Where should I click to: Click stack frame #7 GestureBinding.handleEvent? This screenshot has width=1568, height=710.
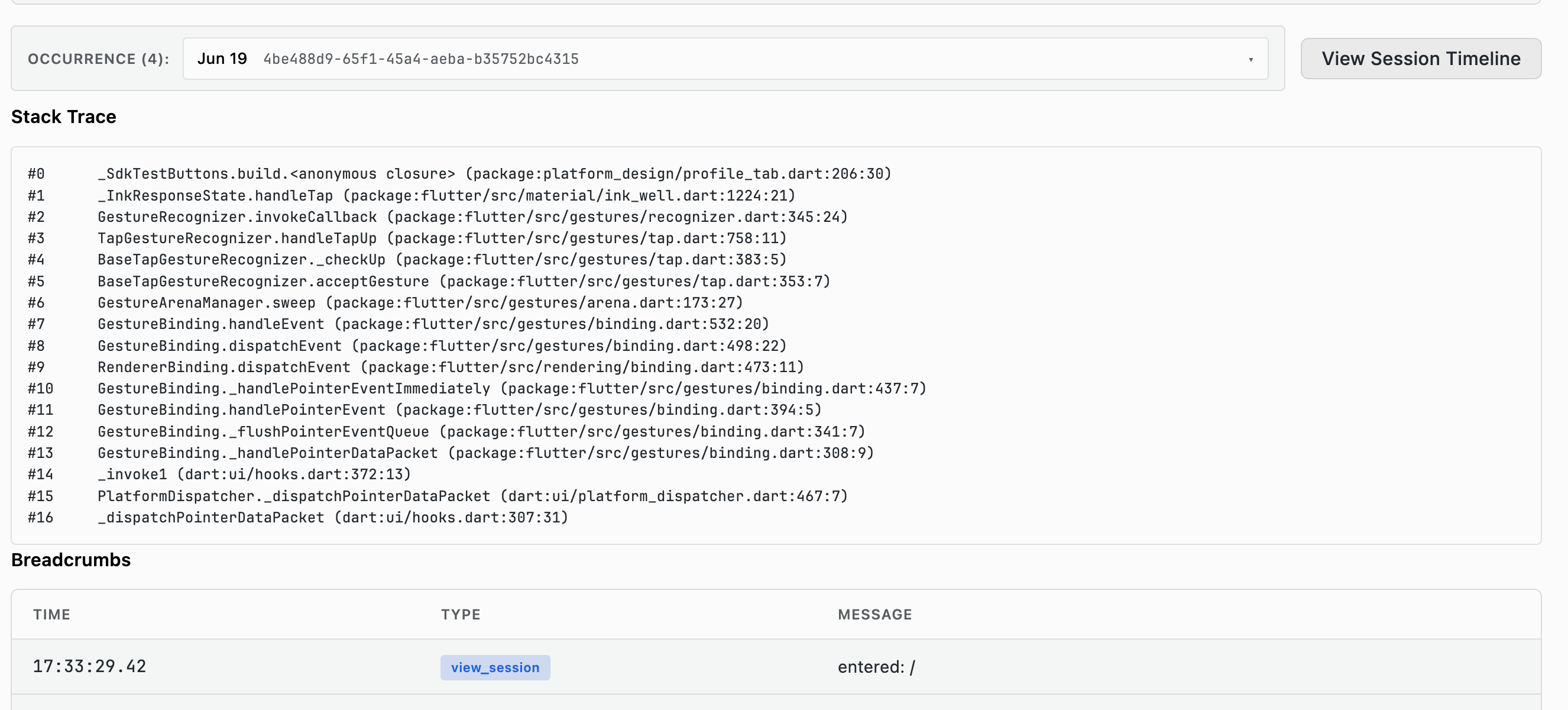[399, 324]
